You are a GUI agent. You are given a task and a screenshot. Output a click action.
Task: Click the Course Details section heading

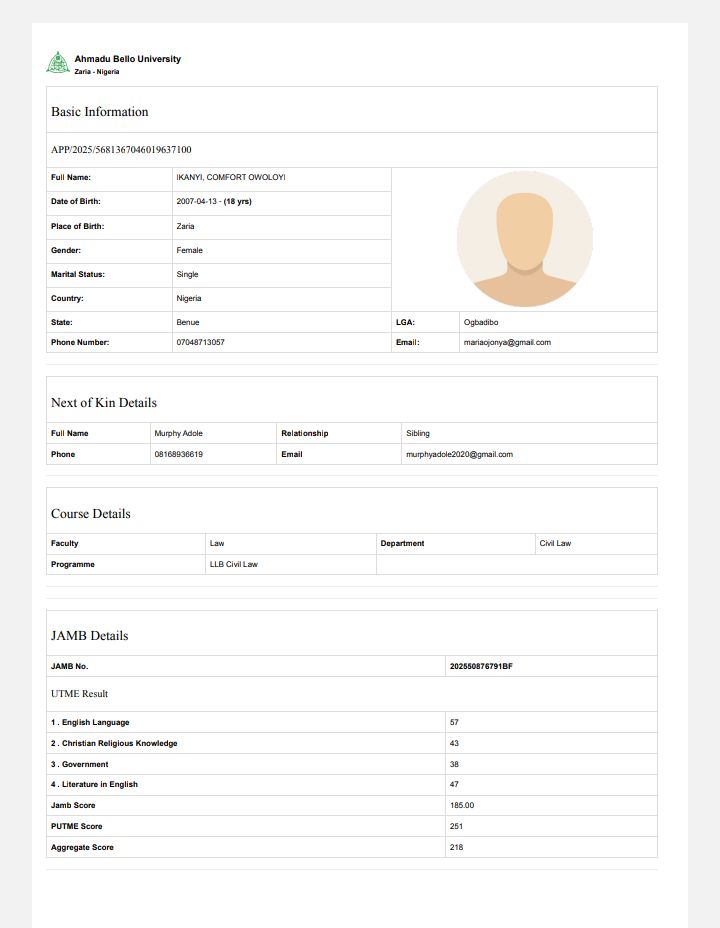click(x=91, y=514)
